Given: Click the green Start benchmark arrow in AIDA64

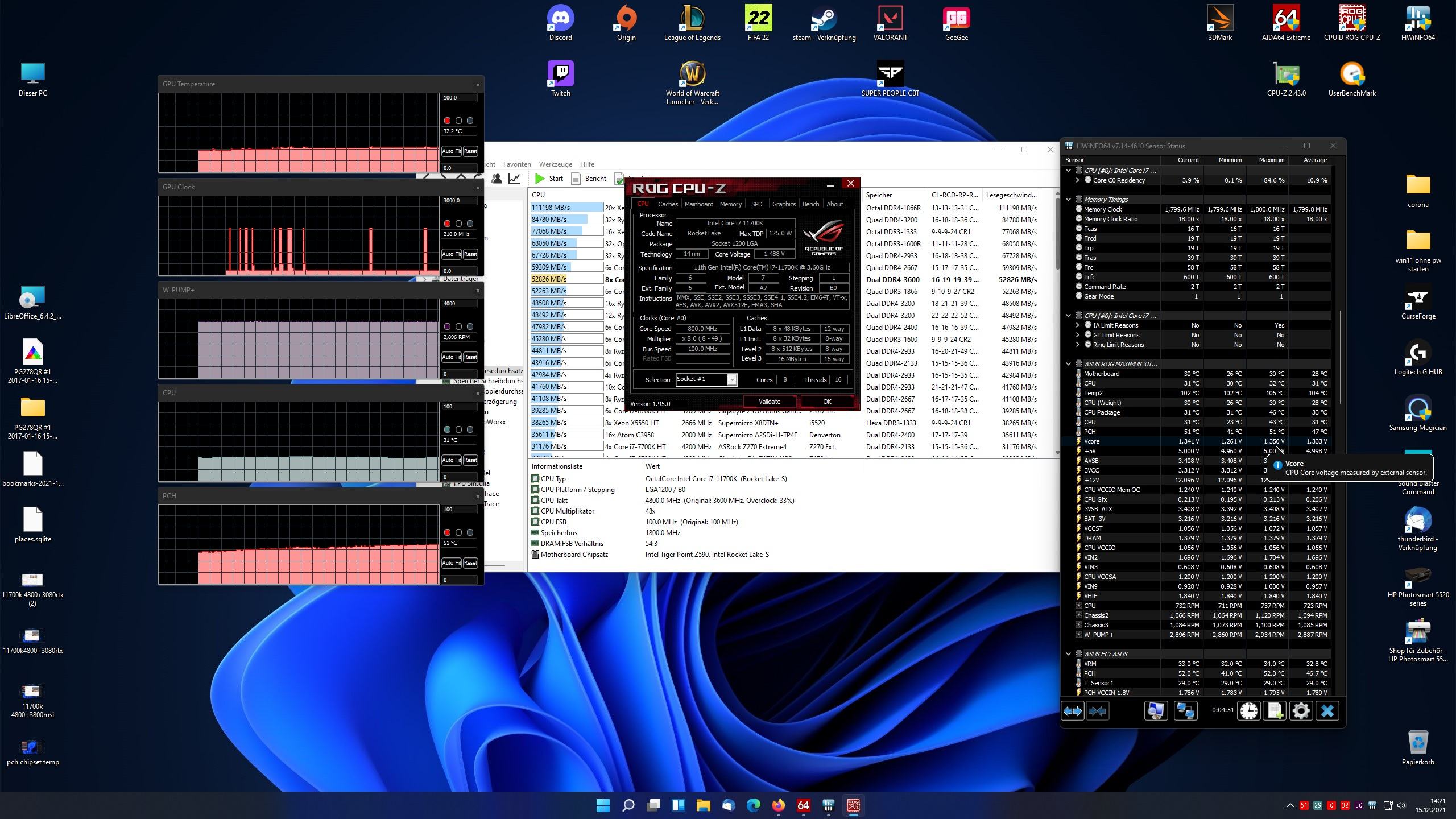Looking at the screenshot, I should click(x=540, y=179).
